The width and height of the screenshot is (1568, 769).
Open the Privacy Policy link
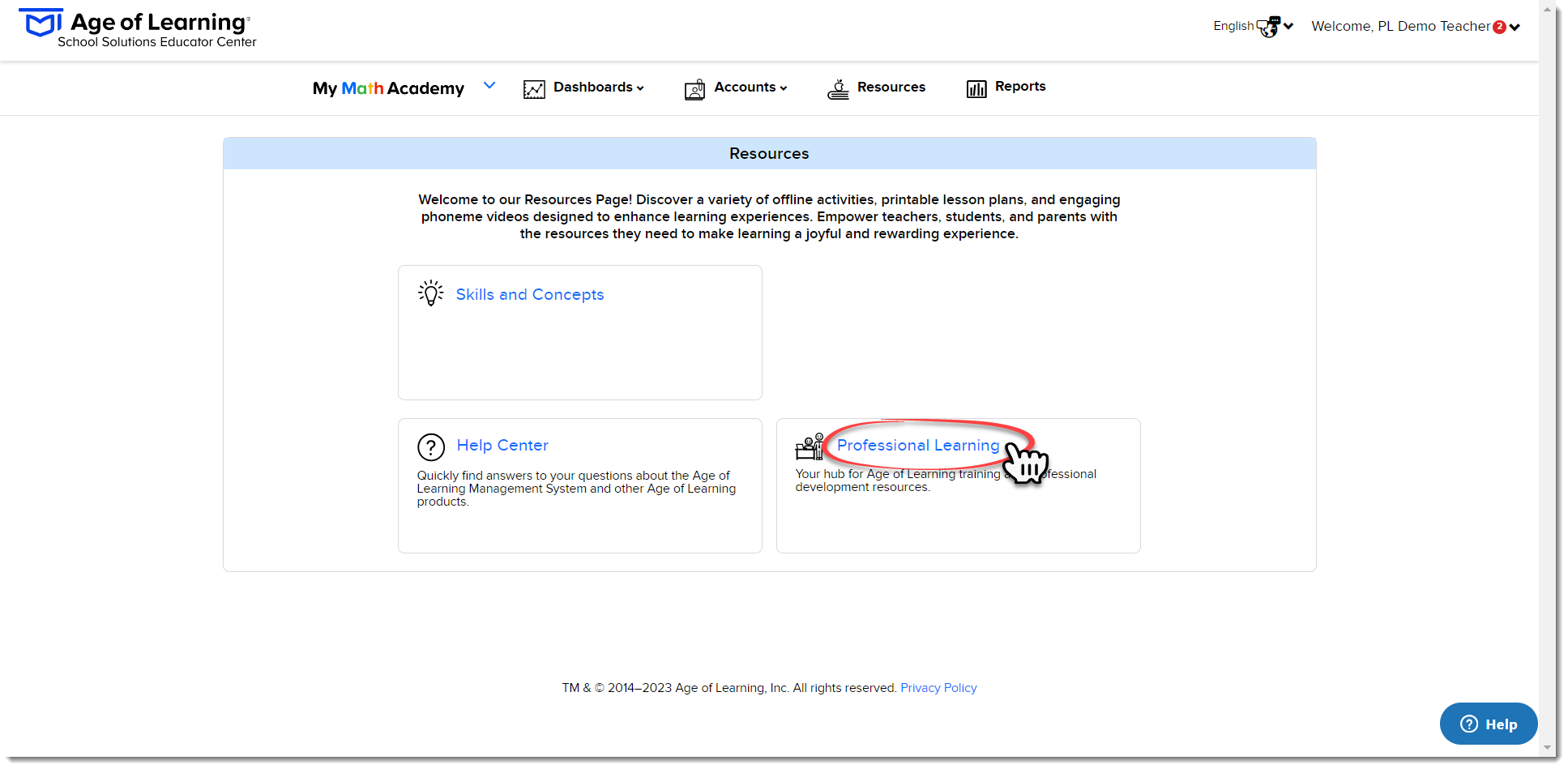[938, 688]
